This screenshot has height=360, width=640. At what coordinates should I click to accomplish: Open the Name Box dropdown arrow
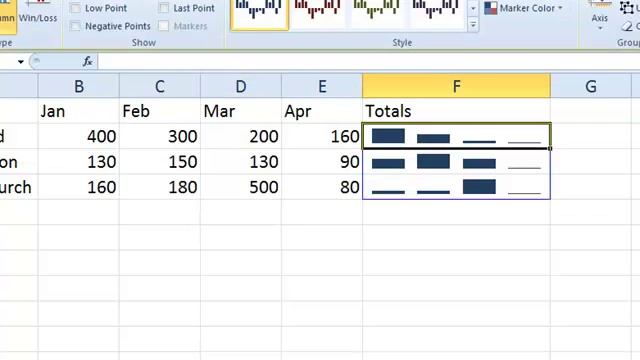click(20, 62)
